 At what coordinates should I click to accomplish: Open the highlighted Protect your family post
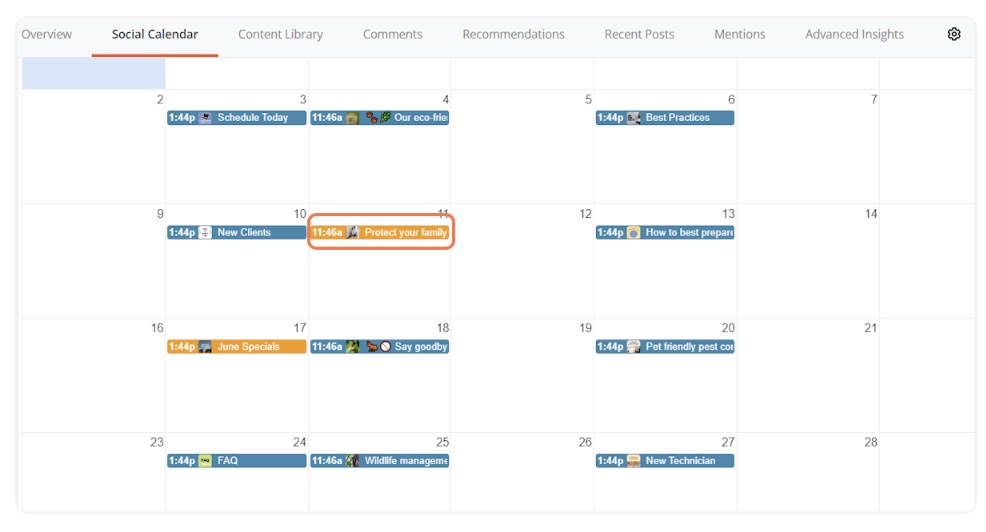380,233
